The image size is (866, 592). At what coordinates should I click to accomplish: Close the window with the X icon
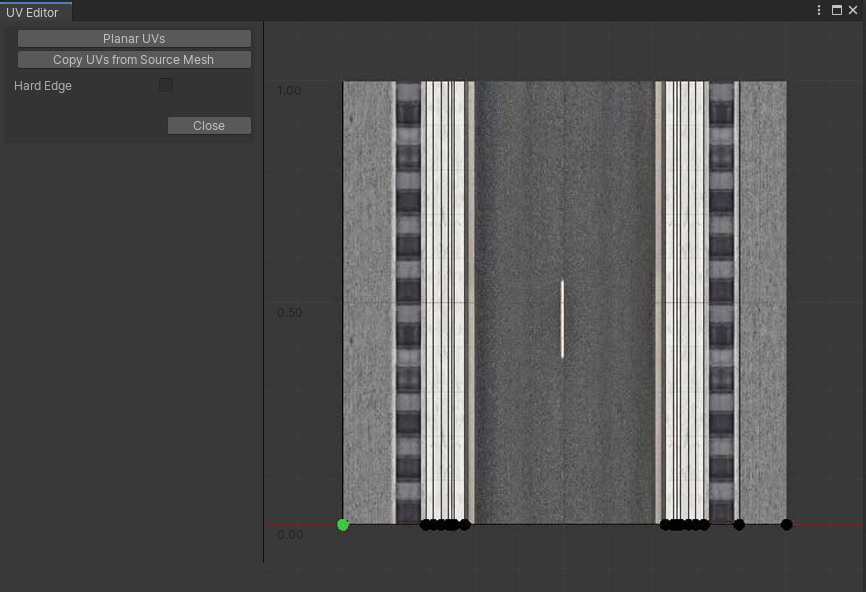(x=853, y=10)
